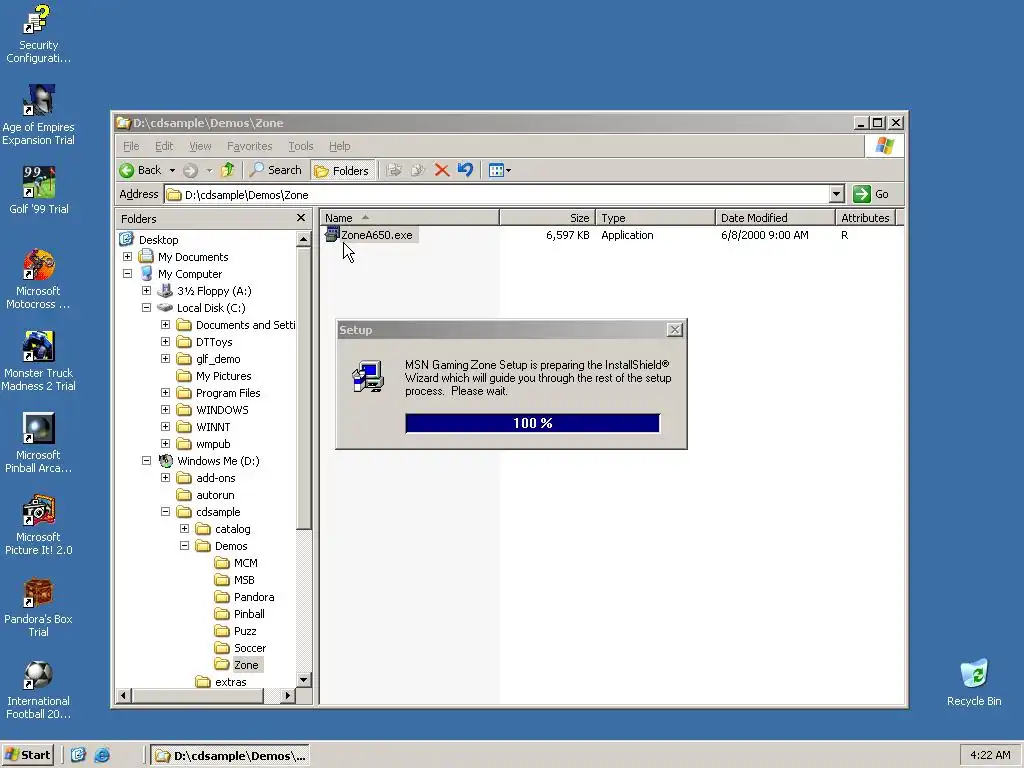Sort by the Date Modified column header
The image size is (1024, 768).
tap(776, 217)
